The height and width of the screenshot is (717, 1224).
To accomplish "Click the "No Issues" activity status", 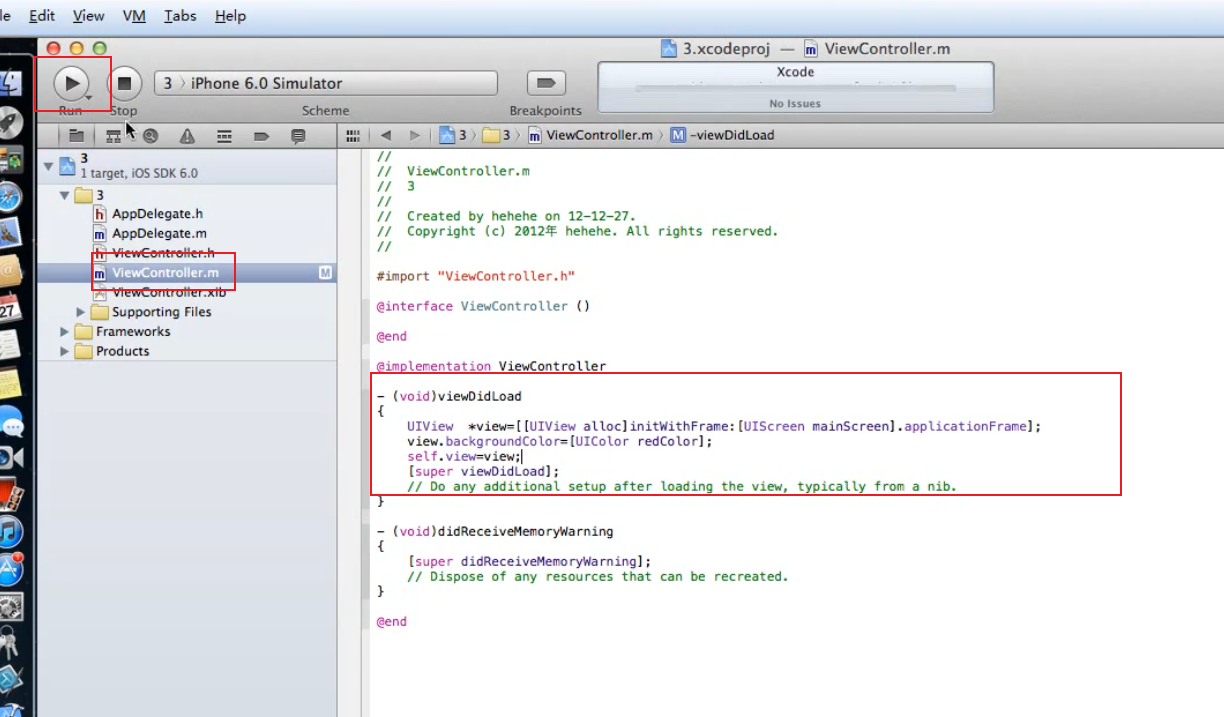I will pos(795,103).
